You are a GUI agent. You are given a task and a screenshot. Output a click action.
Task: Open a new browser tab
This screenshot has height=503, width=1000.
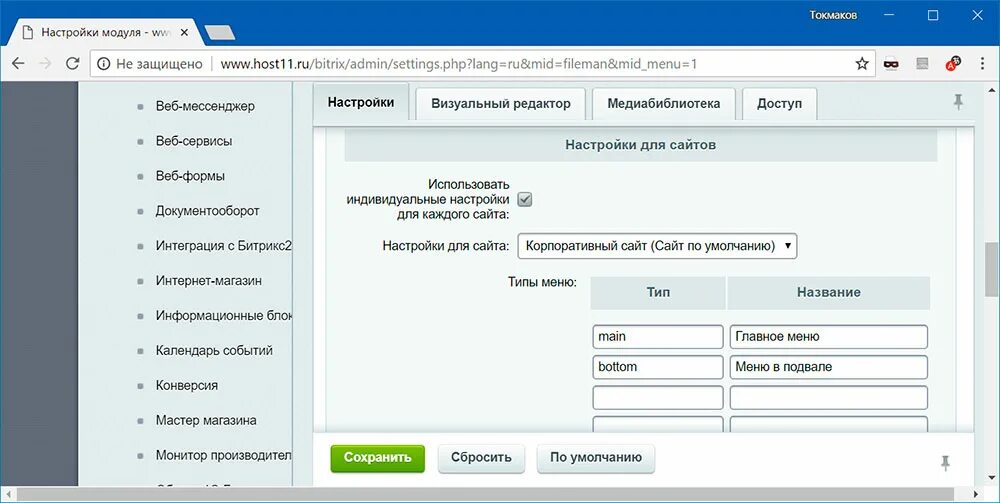click(219, 32)
